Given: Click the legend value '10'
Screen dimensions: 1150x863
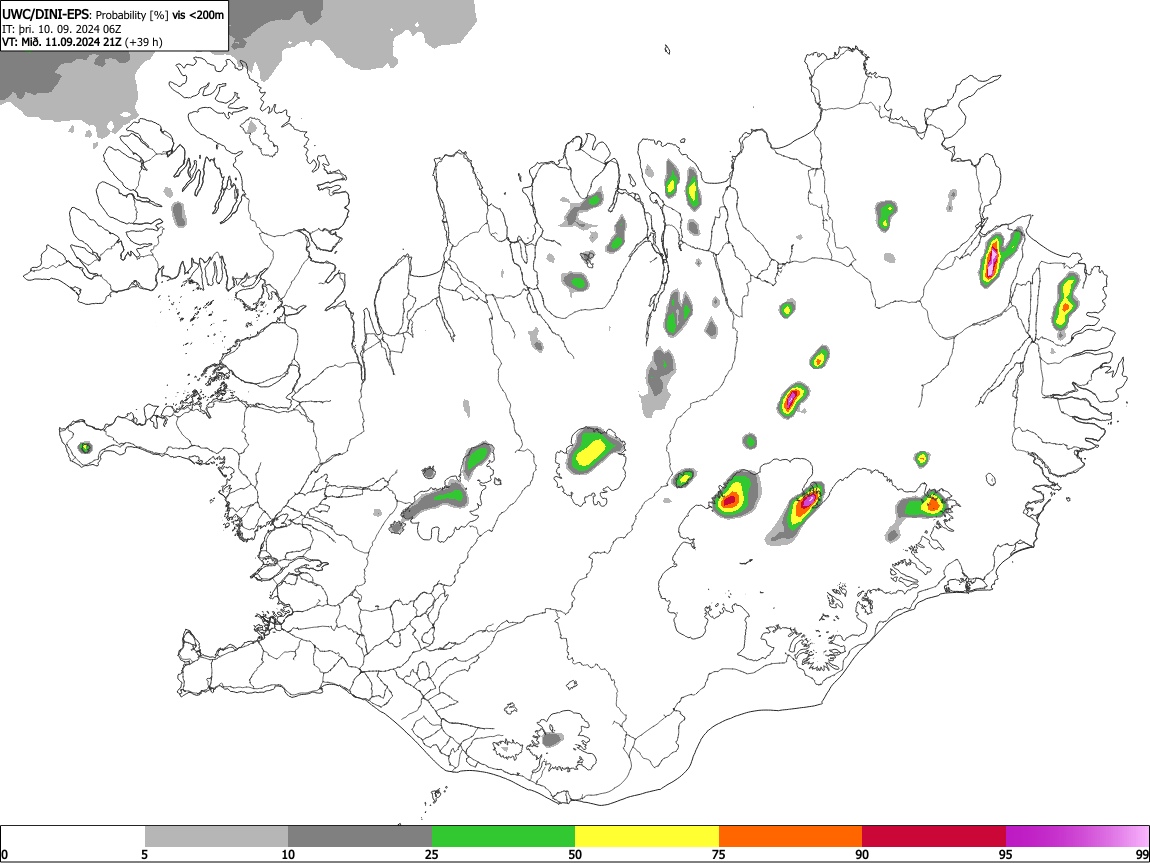Looking at the screenshot, I should pyautogui.click(x=288, y=854).
